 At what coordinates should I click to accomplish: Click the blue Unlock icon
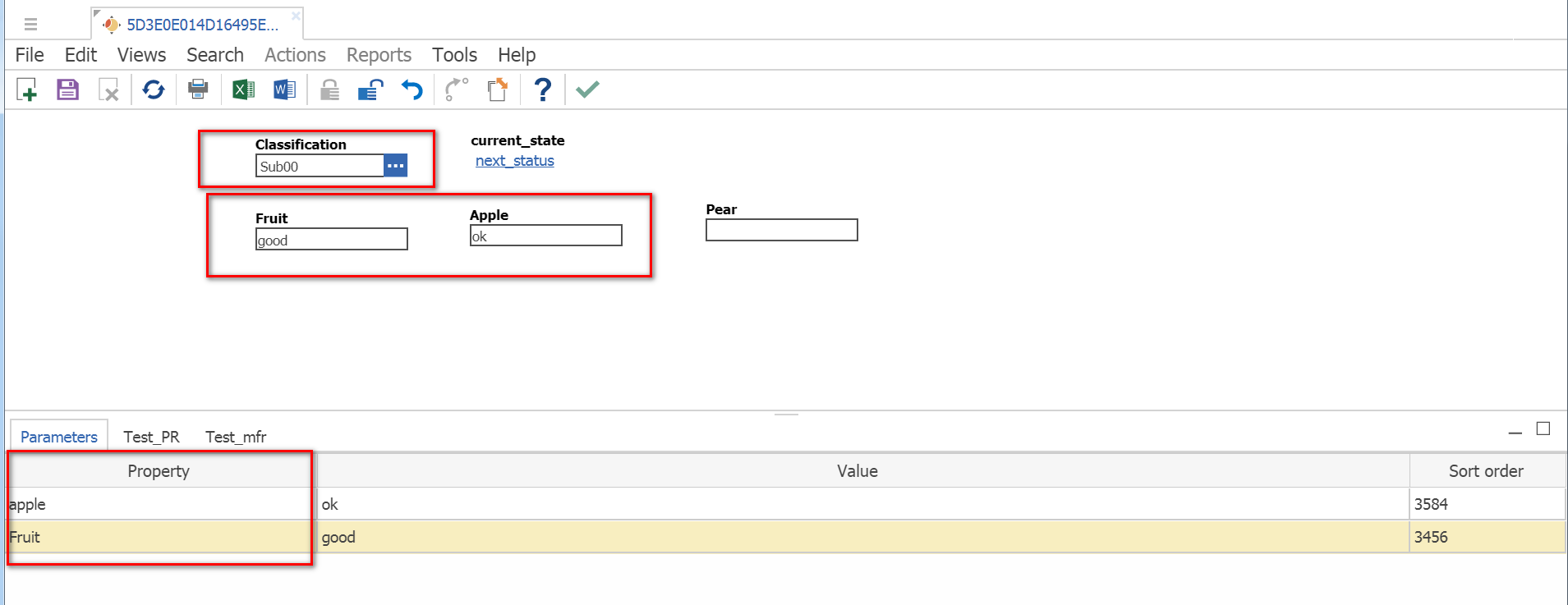click(x=370, y=89)
